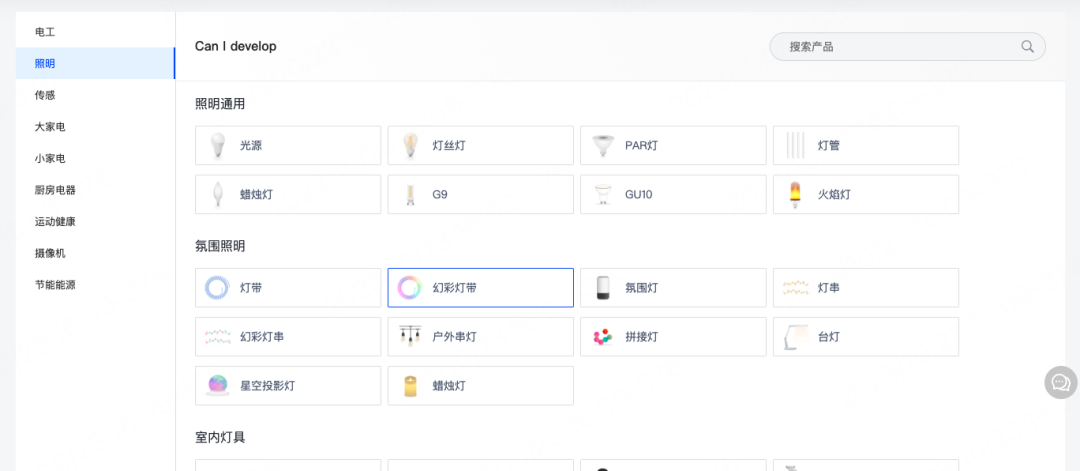Select the PAR灯 product label
1080x471 pixels.
coord(641,145)
